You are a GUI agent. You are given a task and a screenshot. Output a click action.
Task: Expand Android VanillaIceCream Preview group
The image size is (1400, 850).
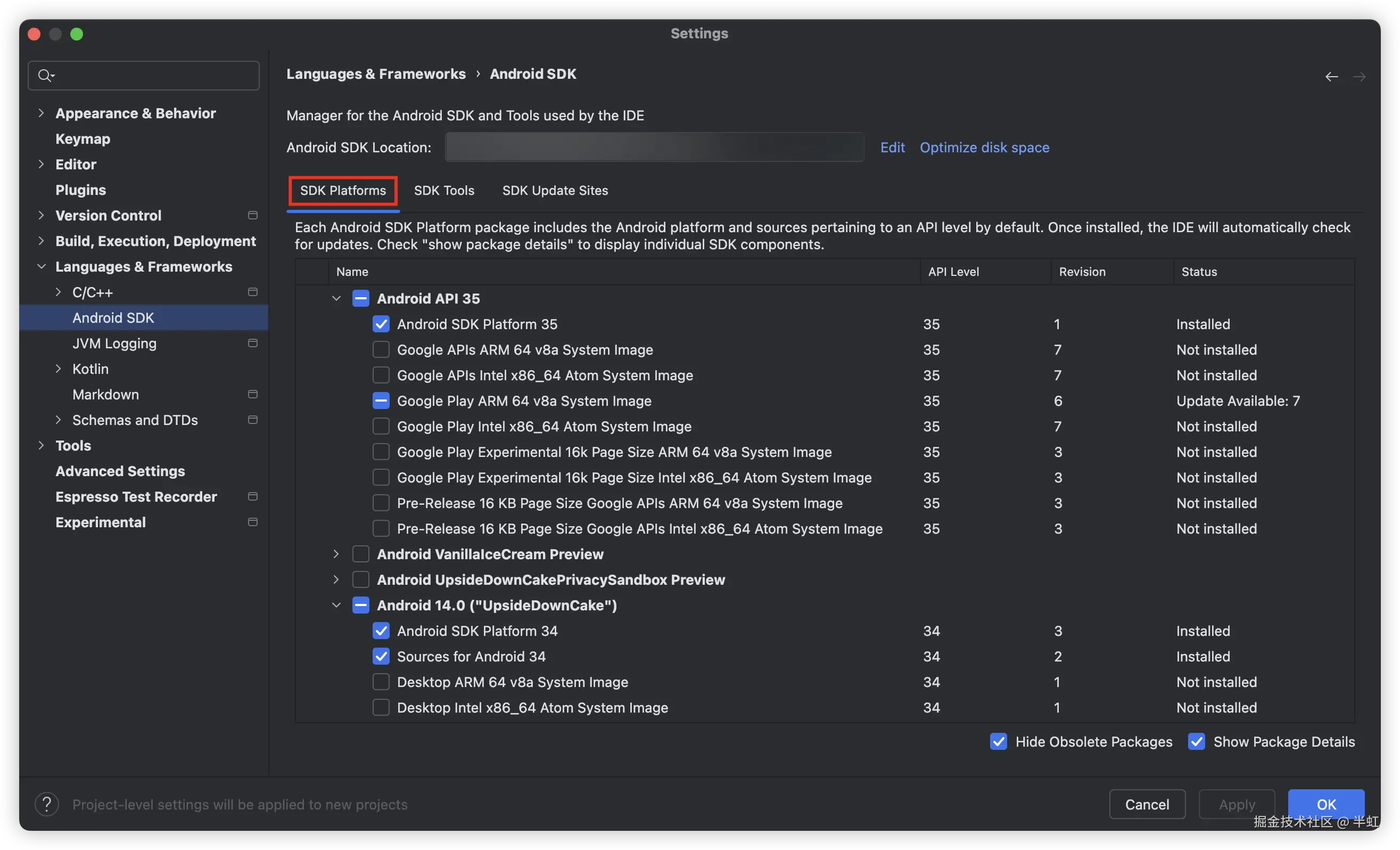point(336,554)
